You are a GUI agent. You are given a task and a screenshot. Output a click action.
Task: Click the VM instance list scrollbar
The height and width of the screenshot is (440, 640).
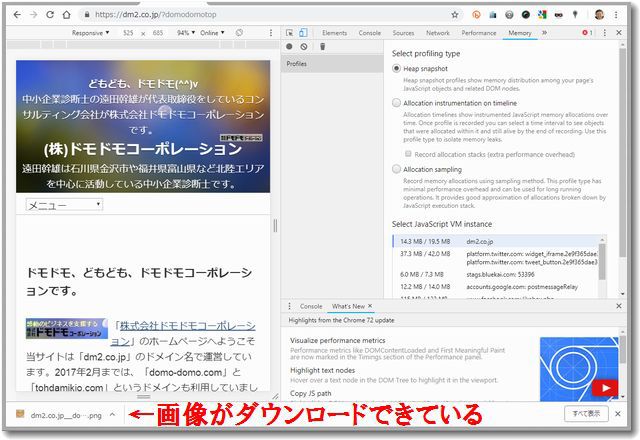[x=602, y=261]
